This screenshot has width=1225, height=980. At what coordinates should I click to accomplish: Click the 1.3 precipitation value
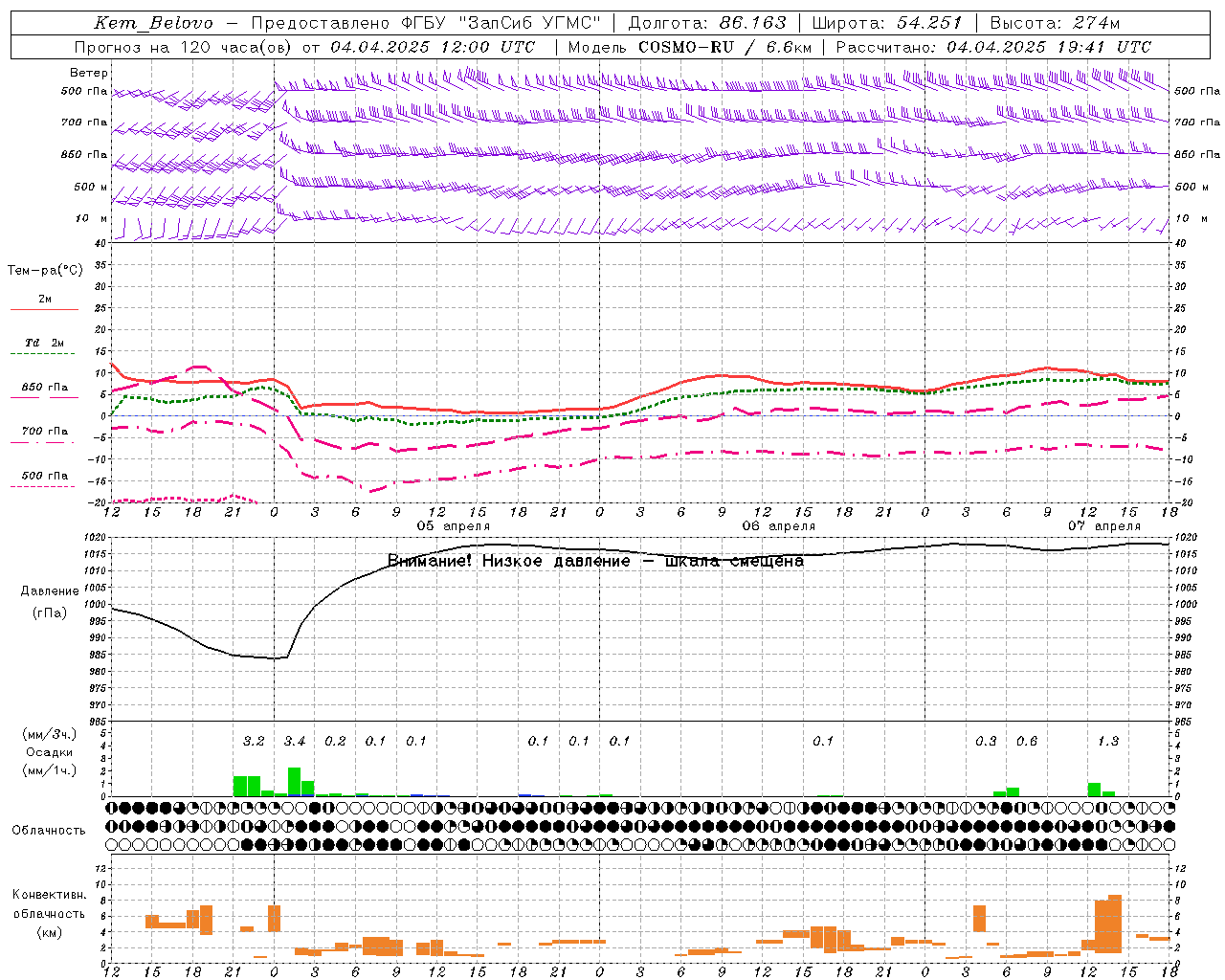1108,742
